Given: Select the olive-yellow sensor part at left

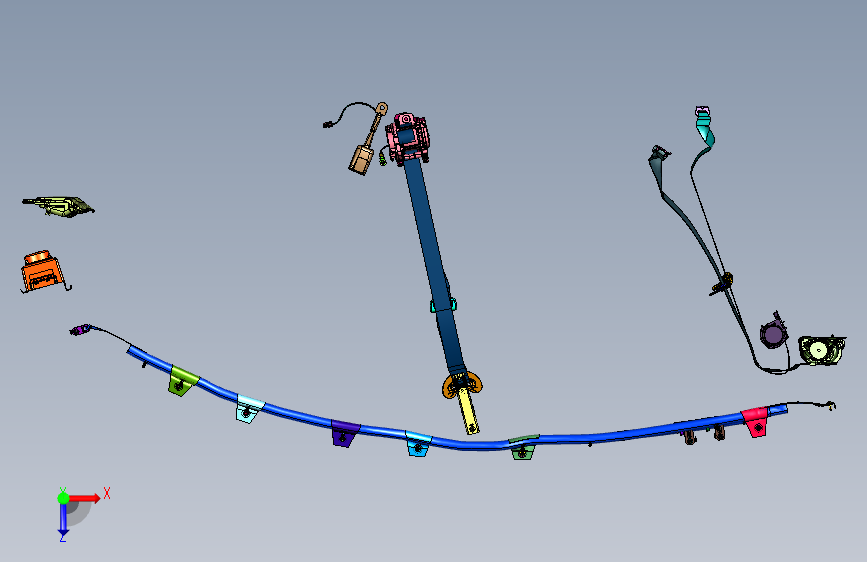Looking at the screenshot, I should [x=59, y=206].
